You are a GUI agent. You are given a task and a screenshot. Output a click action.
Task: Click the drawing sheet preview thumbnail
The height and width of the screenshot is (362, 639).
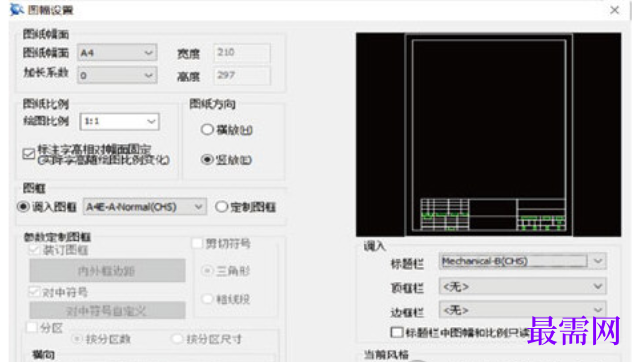[x=488, y=135]
